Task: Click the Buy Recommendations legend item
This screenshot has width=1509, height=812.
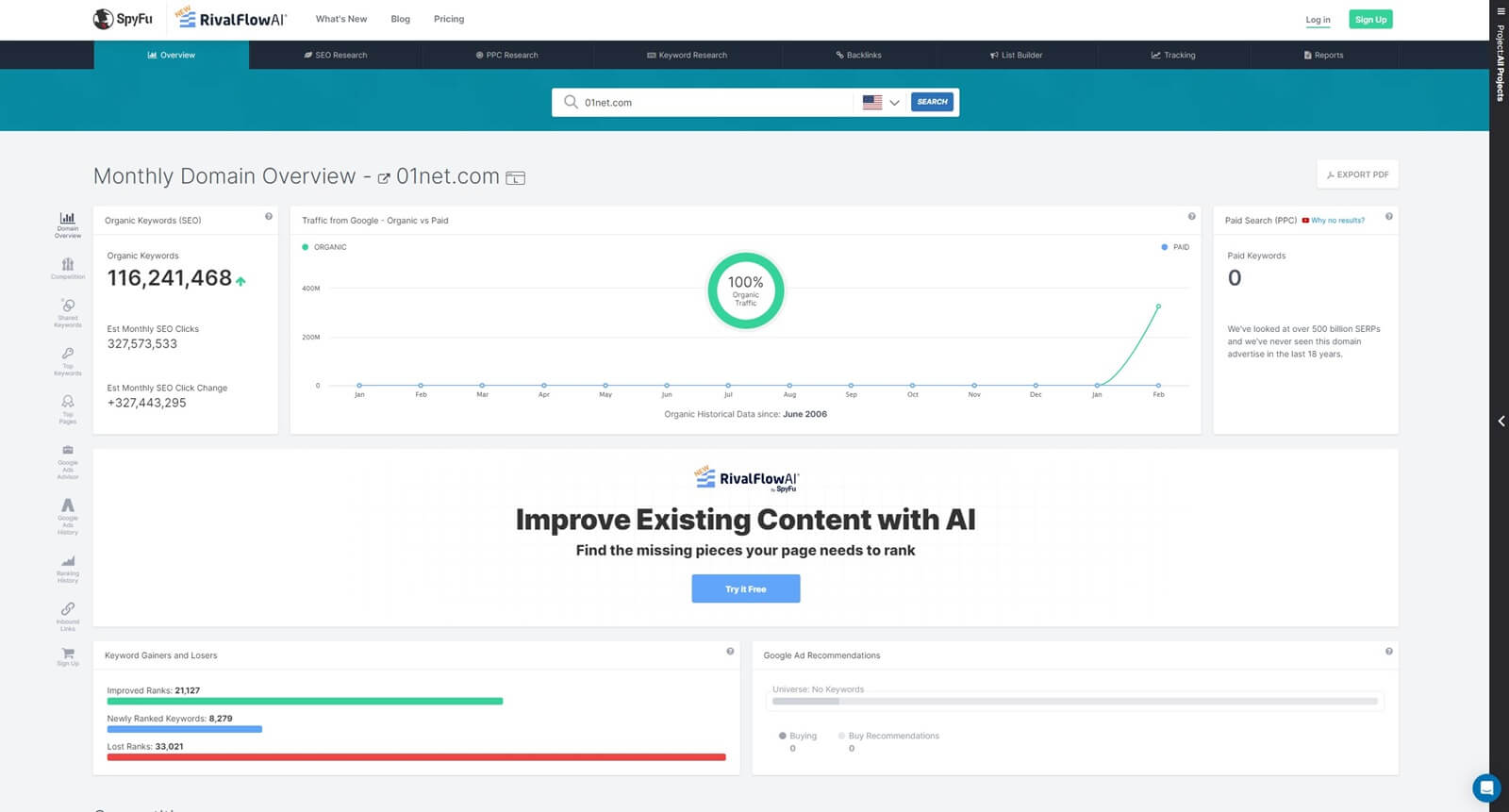Action: (888, 736)
